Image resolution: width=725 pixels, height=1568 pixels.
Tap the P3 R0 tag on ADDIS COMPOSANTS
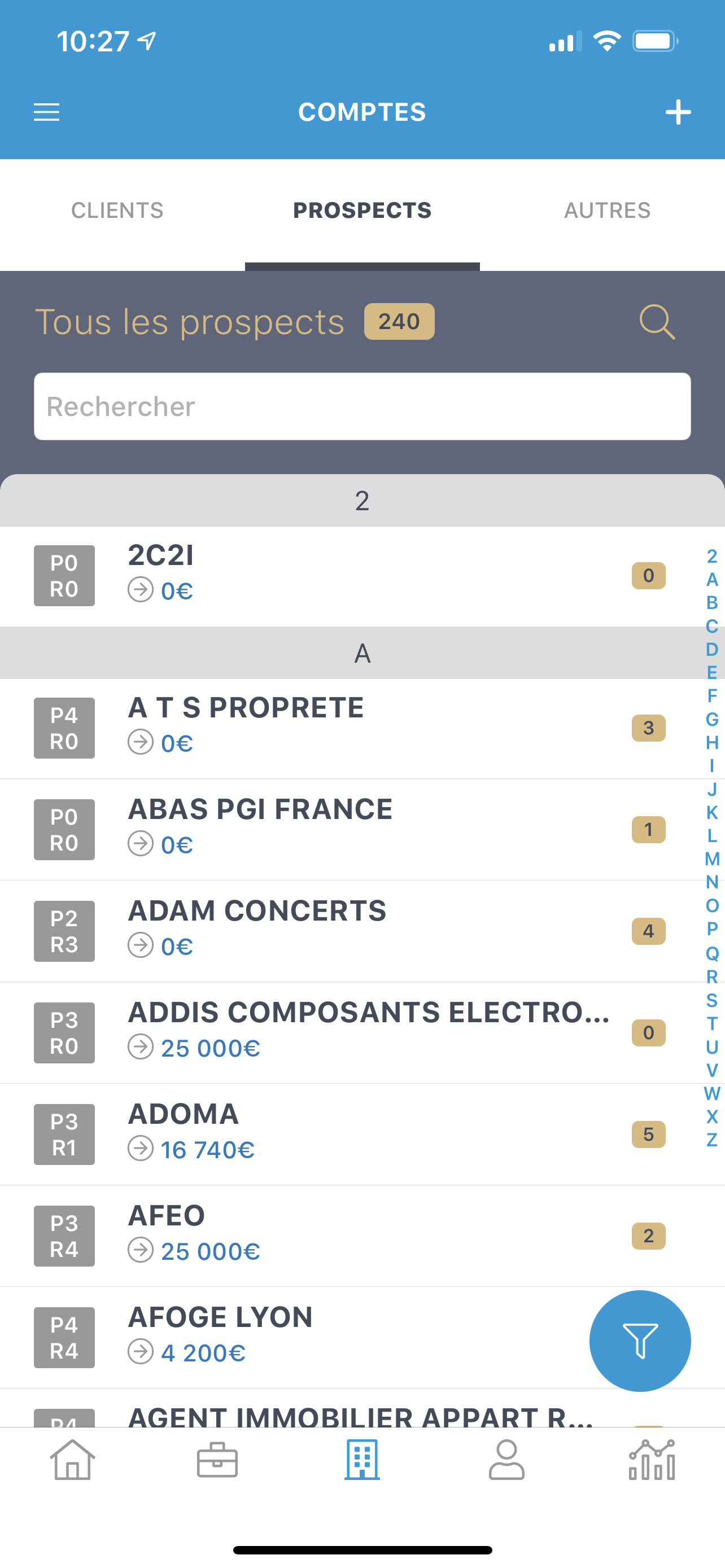point(64,1033)
